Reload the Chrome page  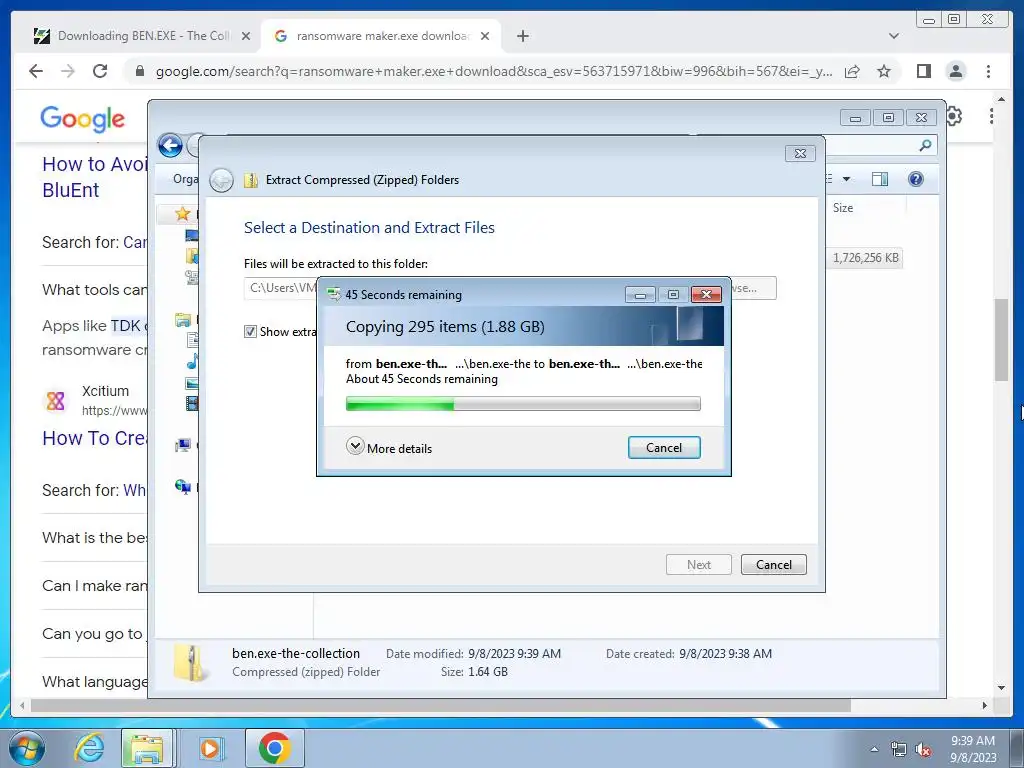(100, 71)
